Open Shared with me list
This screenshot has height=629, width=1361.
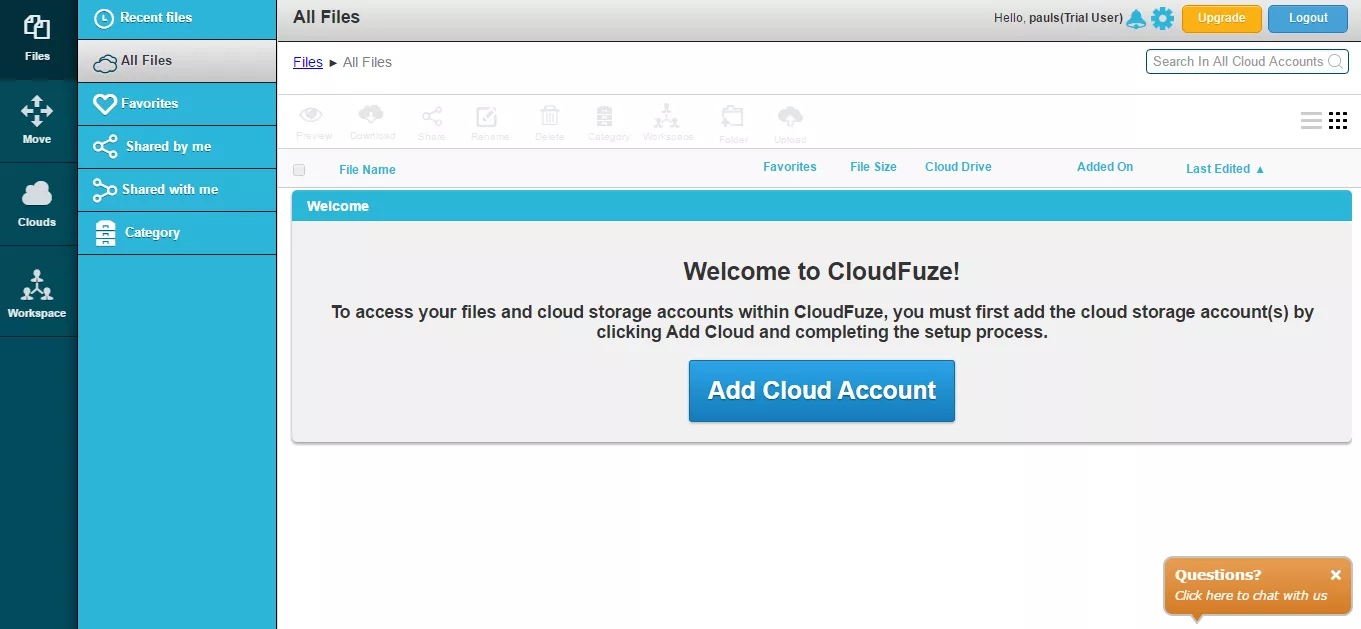(x=177, y=190)
